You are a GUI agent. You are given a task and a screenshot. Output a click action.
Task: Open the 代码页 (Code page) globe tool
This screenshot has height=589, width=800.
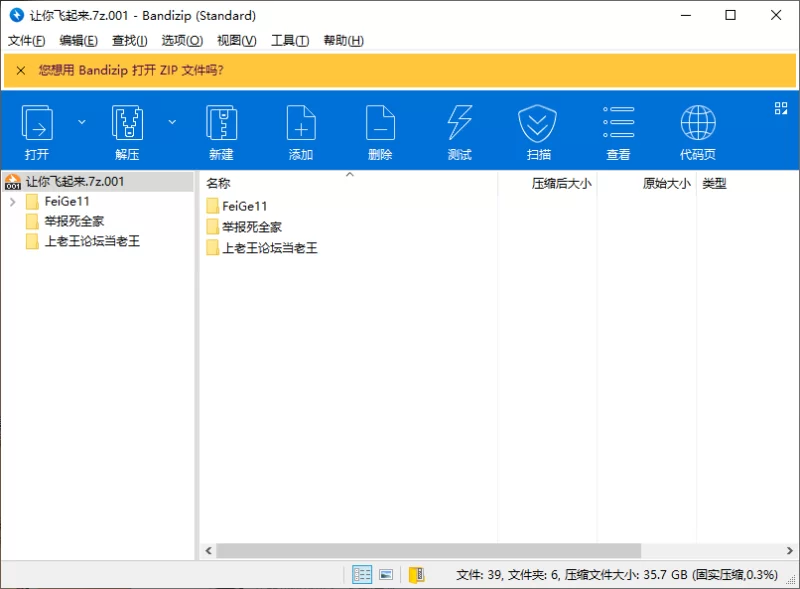[697, 131]
